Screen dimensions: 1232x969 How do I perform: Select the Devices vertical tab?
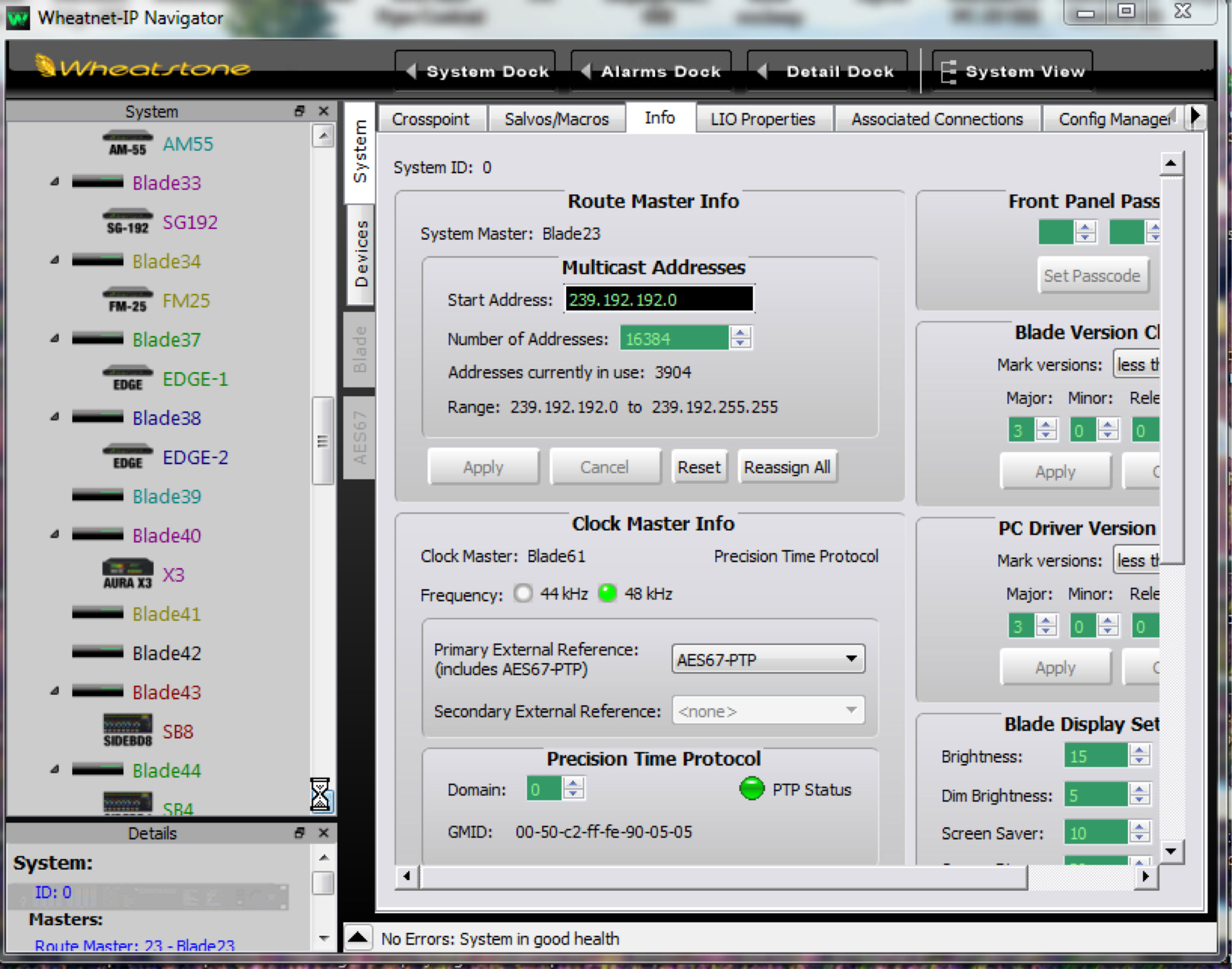point(361,254)
